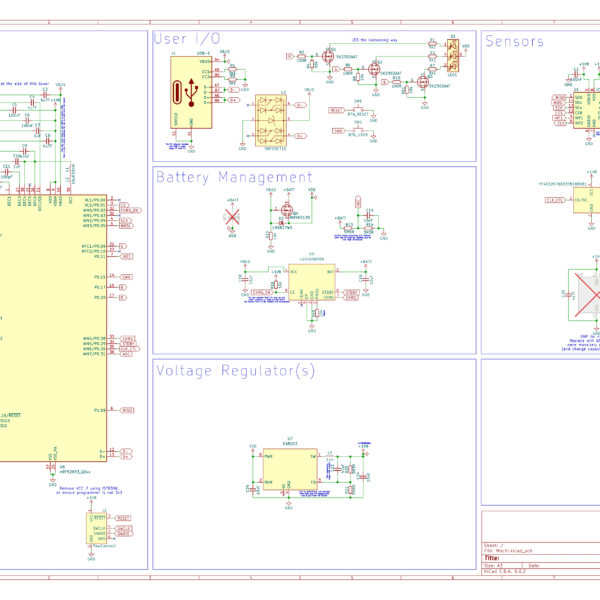
Task: Click the "Voltage Regulator(s)" section title
Action: click(235, 371)
